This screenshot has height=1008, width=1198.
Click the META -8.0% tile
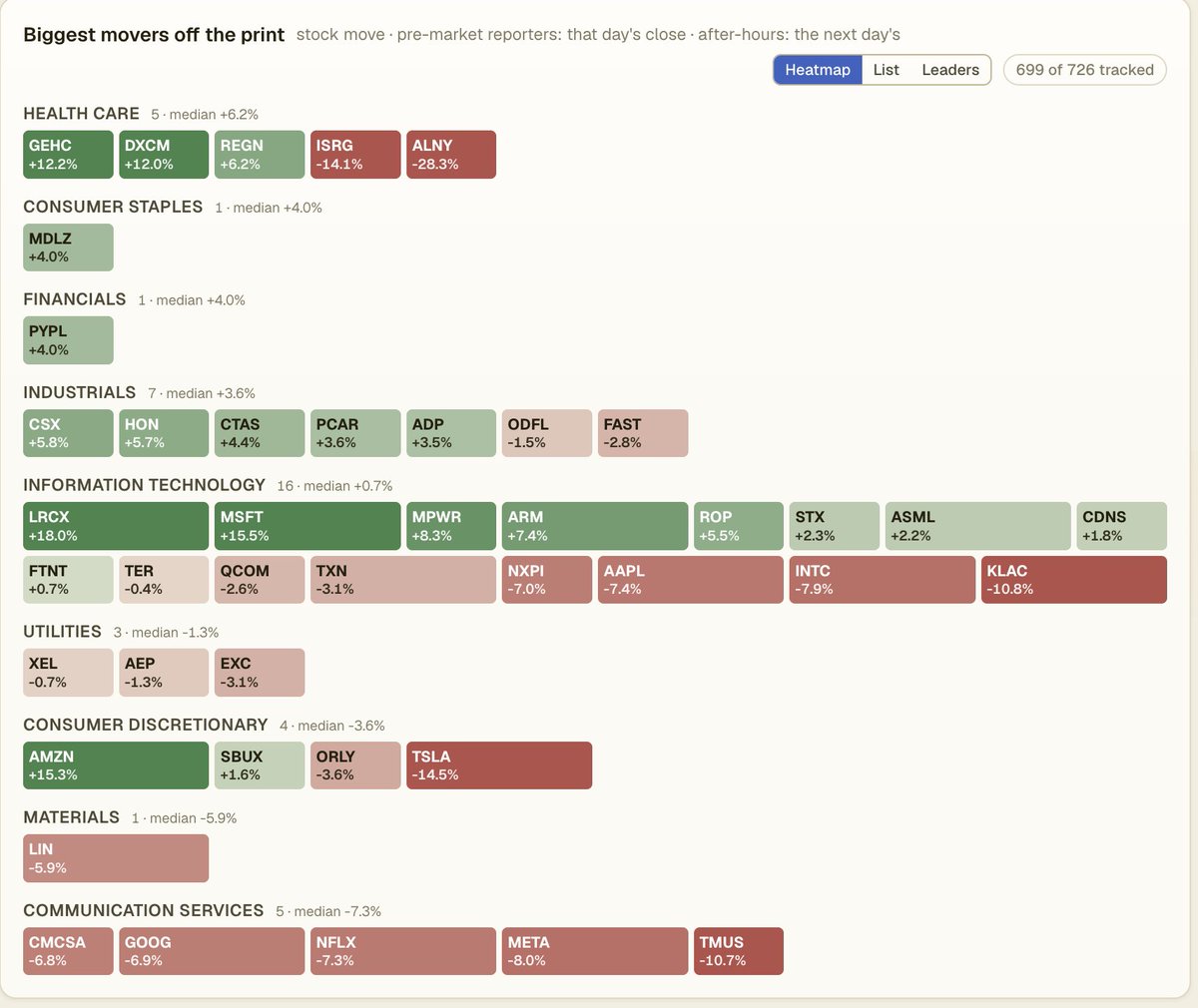click(595, 951)
